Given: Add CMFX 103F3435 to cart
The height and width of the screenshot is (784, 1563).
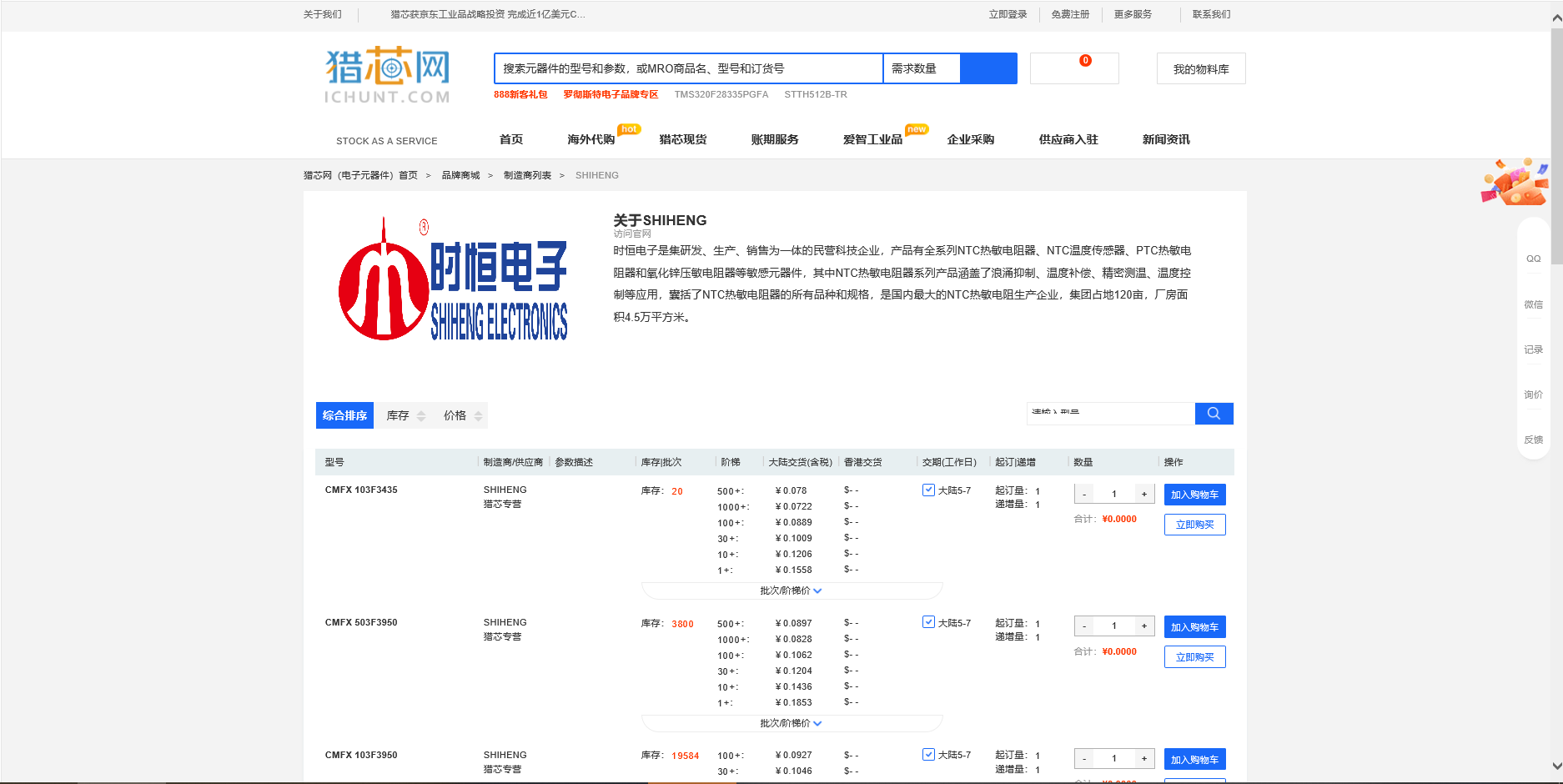Looking at the screenshot, I should pos(1194,495).
